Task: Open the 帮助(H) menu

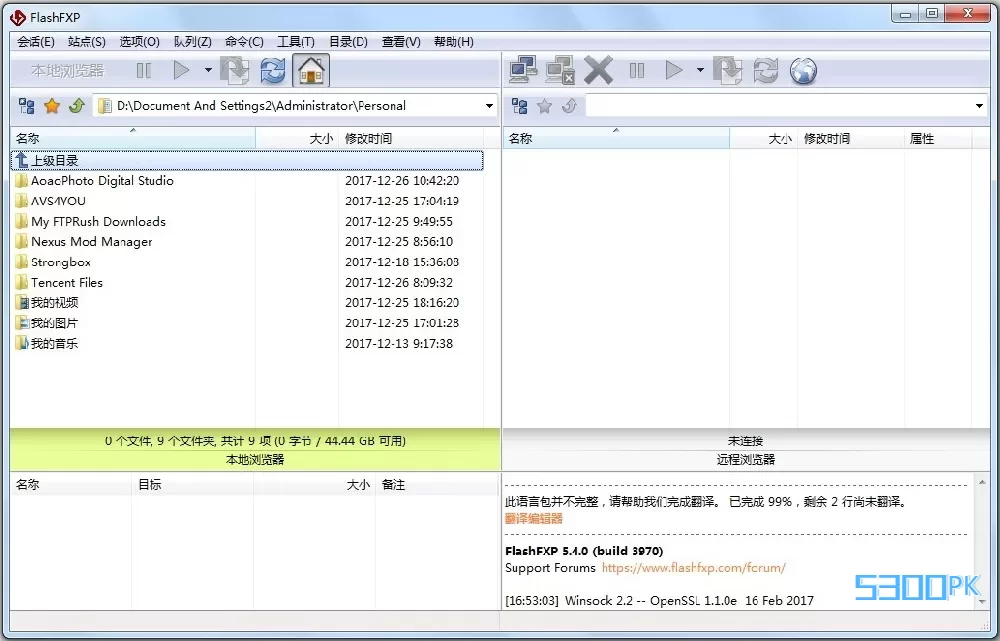Action: 453,42
